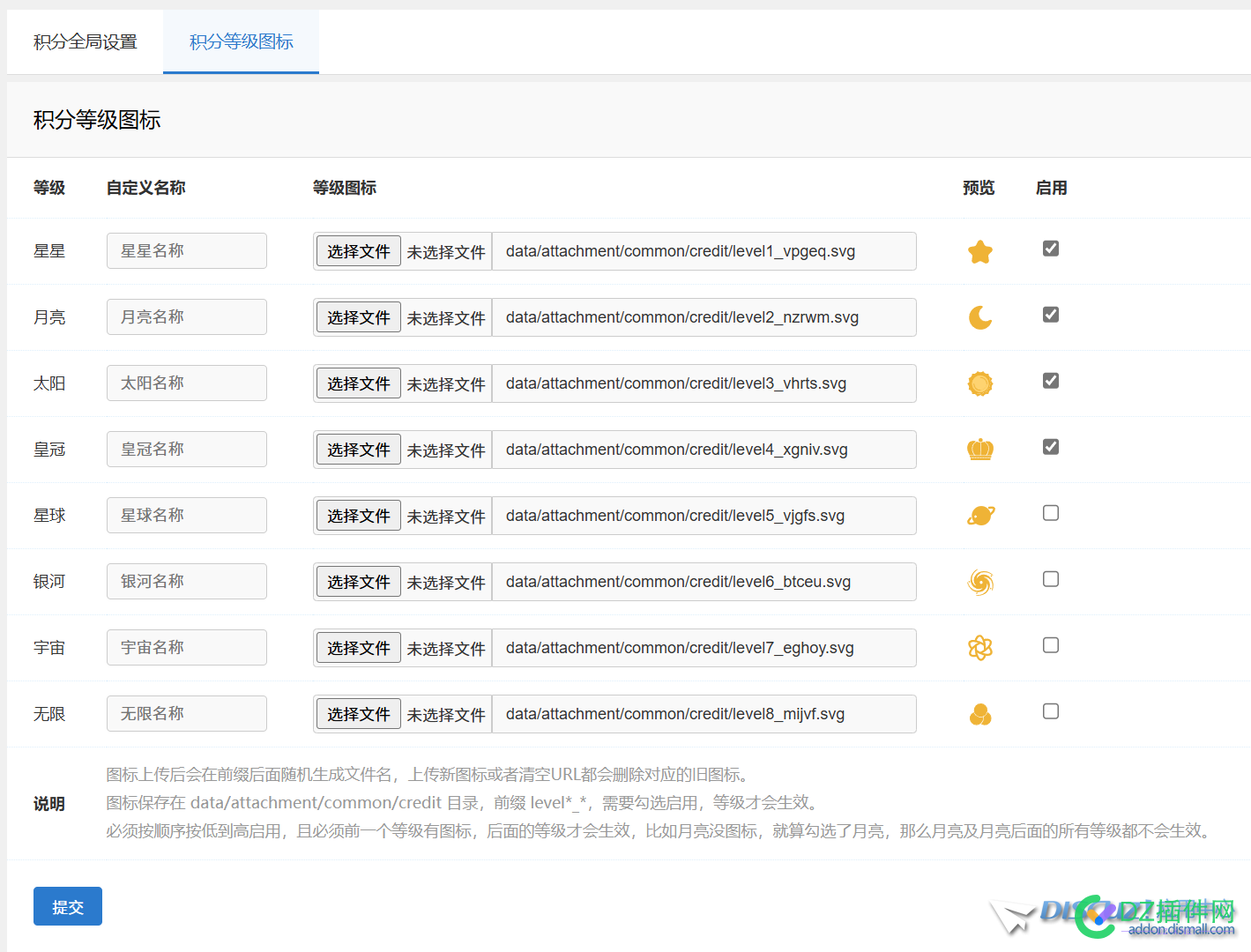Enable the 无限 level checkbox

click(1050, 711)
